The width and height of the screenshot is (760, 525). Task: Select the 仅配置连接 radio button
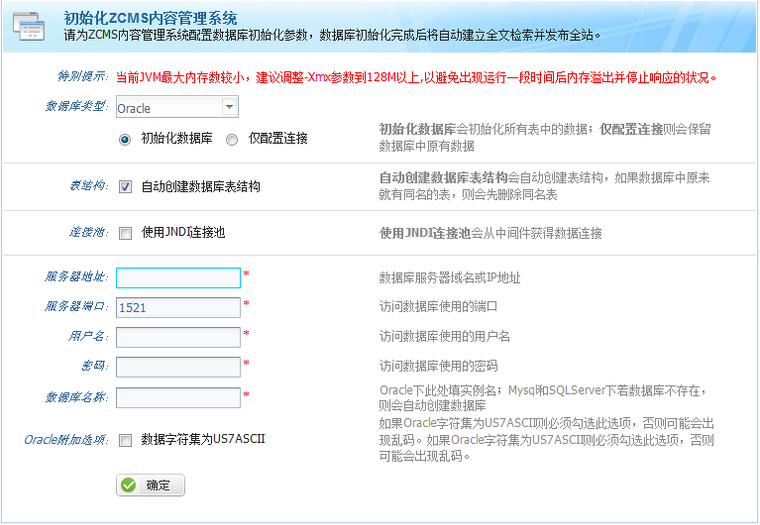(232, 139)
